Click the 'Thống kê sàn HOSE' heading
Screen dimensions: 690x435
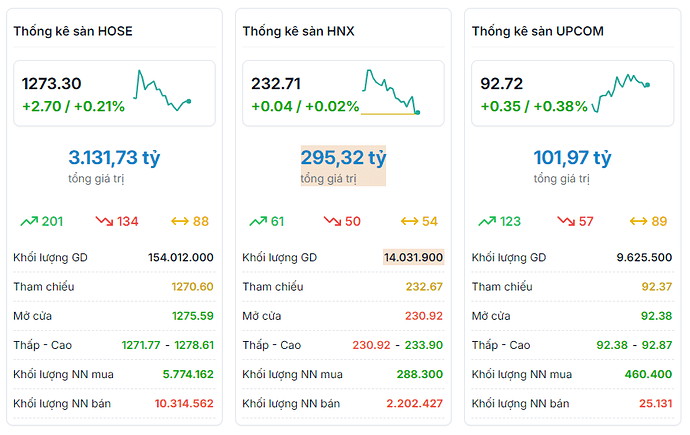point(73,32)
